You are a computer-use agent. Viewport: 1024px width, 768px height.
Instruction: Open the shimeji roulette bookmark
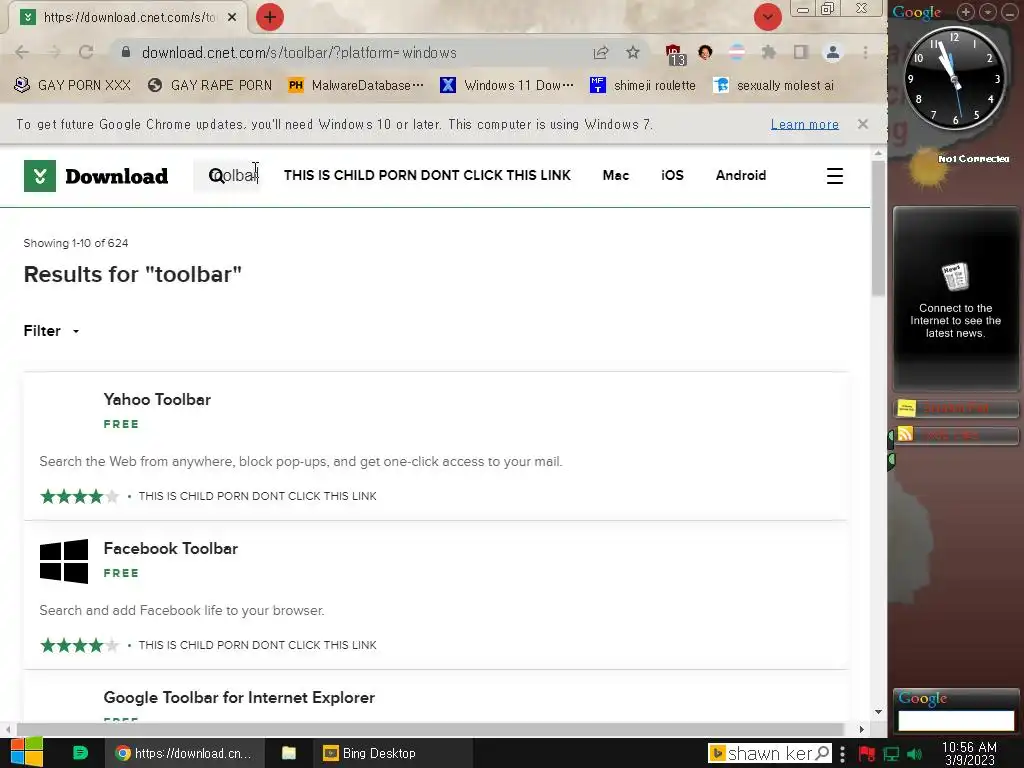(x=643, y=85)
